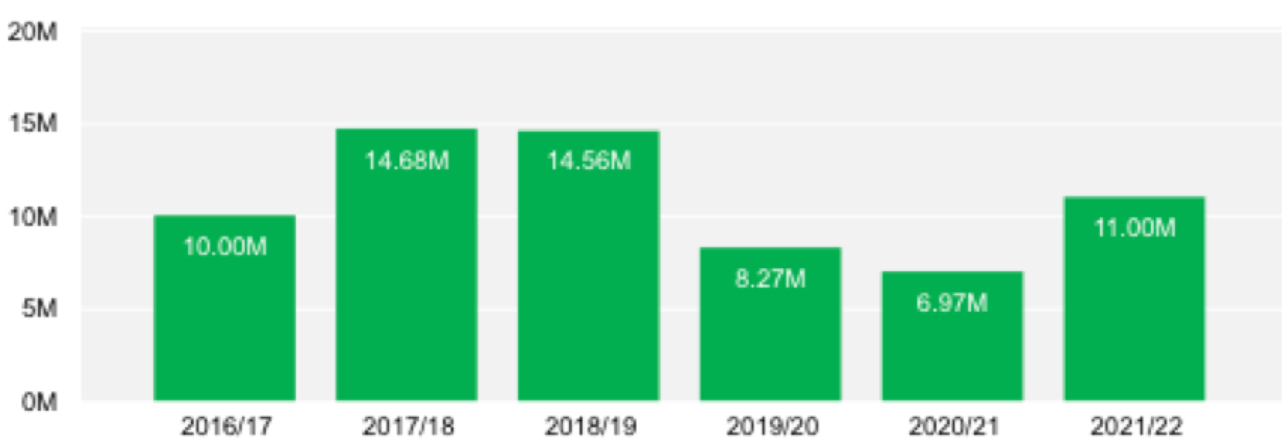Select the 14.68M data label

(406, 161)
